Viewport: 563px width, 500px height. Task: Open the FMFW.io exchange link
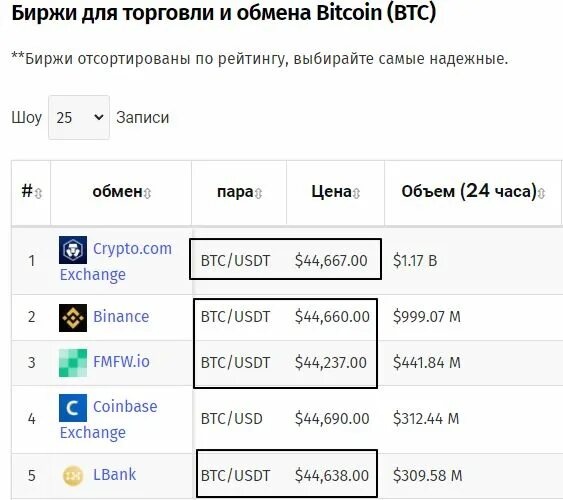click(x=121, y=361)
